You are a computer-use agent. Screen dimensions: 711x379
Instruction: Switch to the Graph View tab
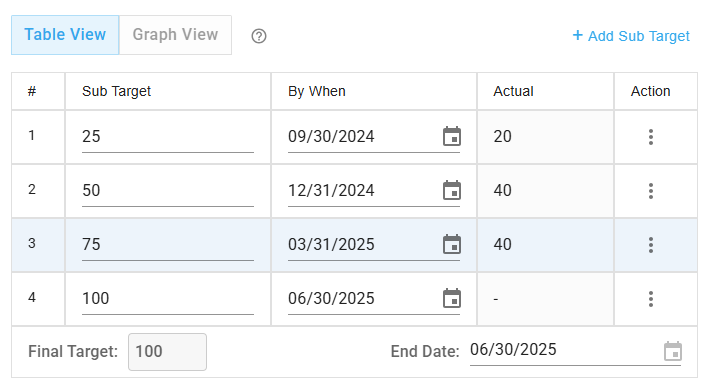coord(175,35)
